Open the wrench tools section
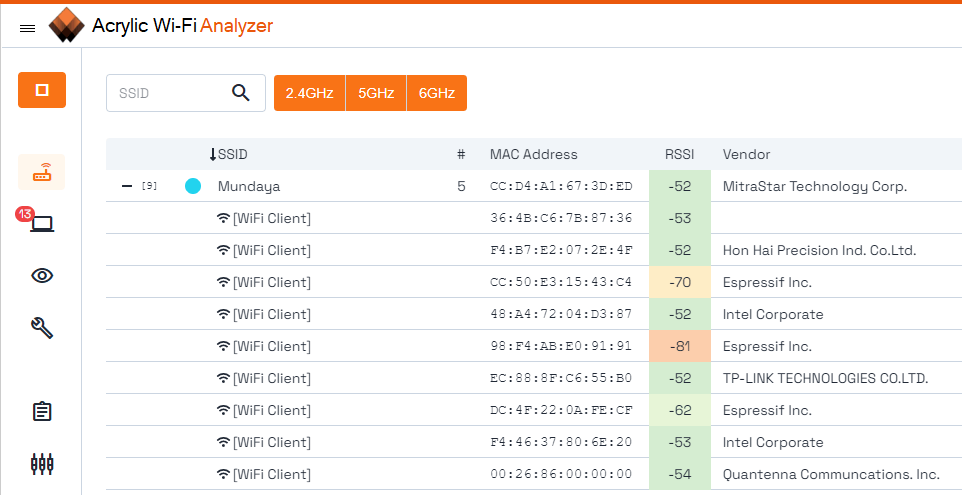 coord(42,328)
